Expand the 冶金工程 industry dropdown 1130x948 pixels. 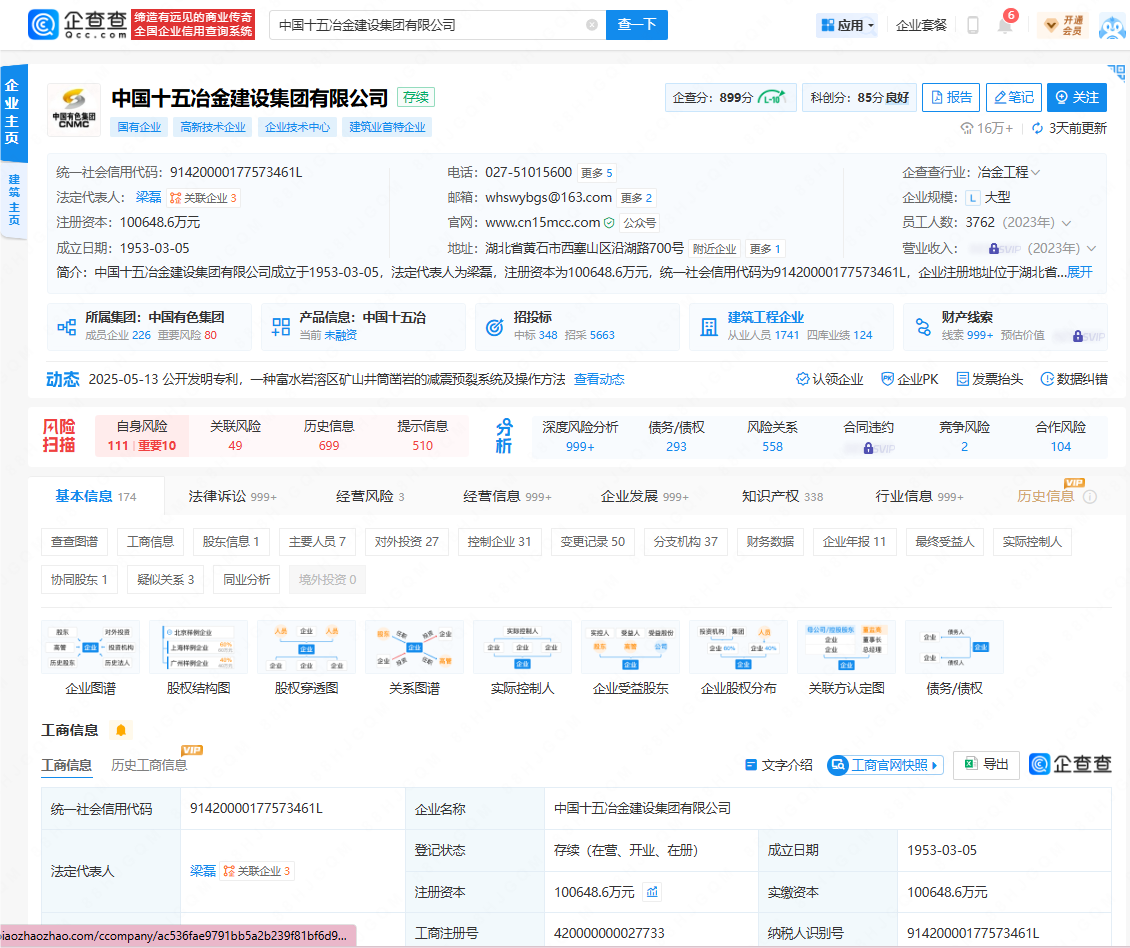(x=1036, y=172)
